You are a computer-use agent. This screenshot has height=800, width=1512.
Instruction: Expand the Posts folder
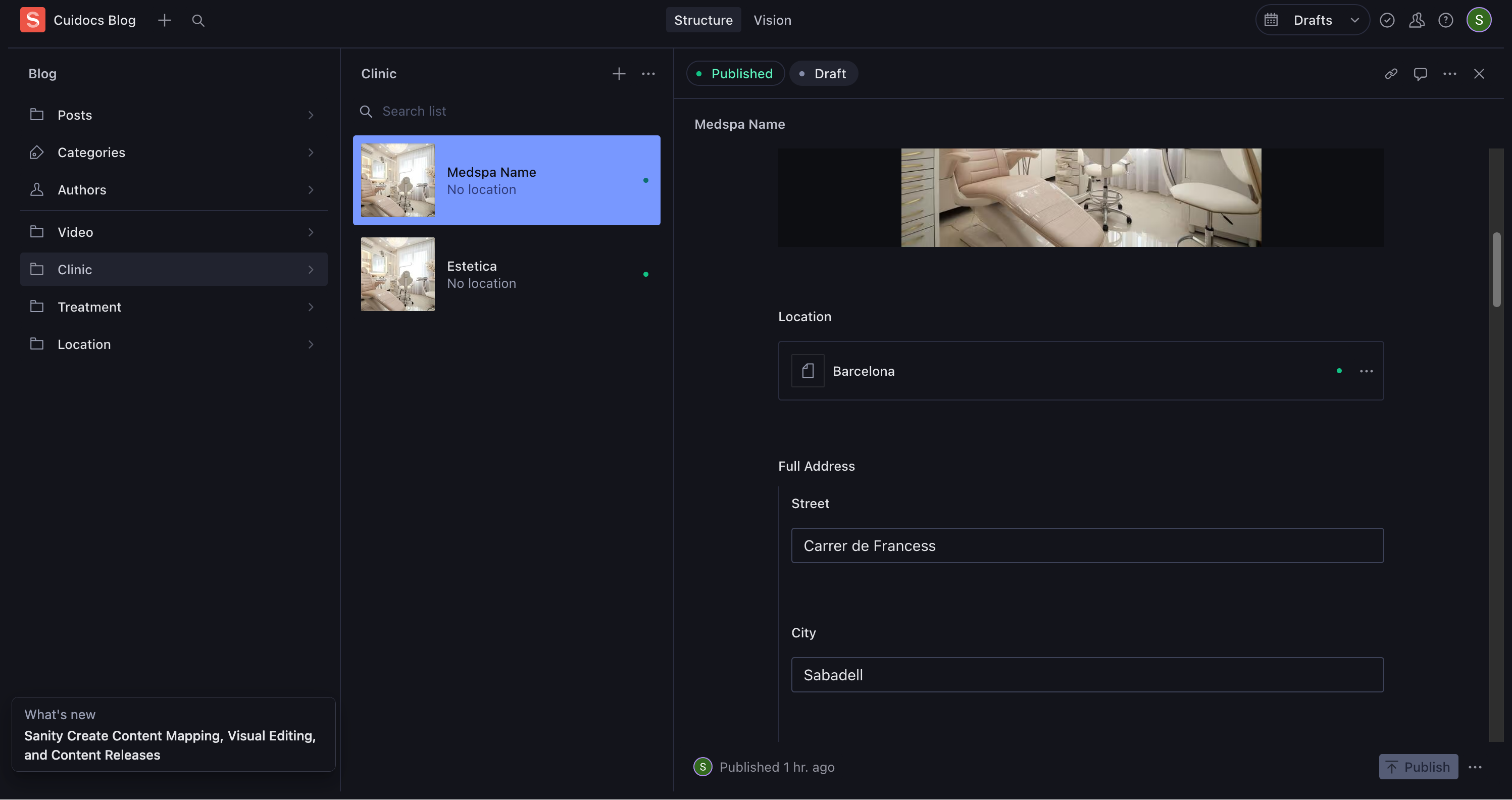(173, 115)
